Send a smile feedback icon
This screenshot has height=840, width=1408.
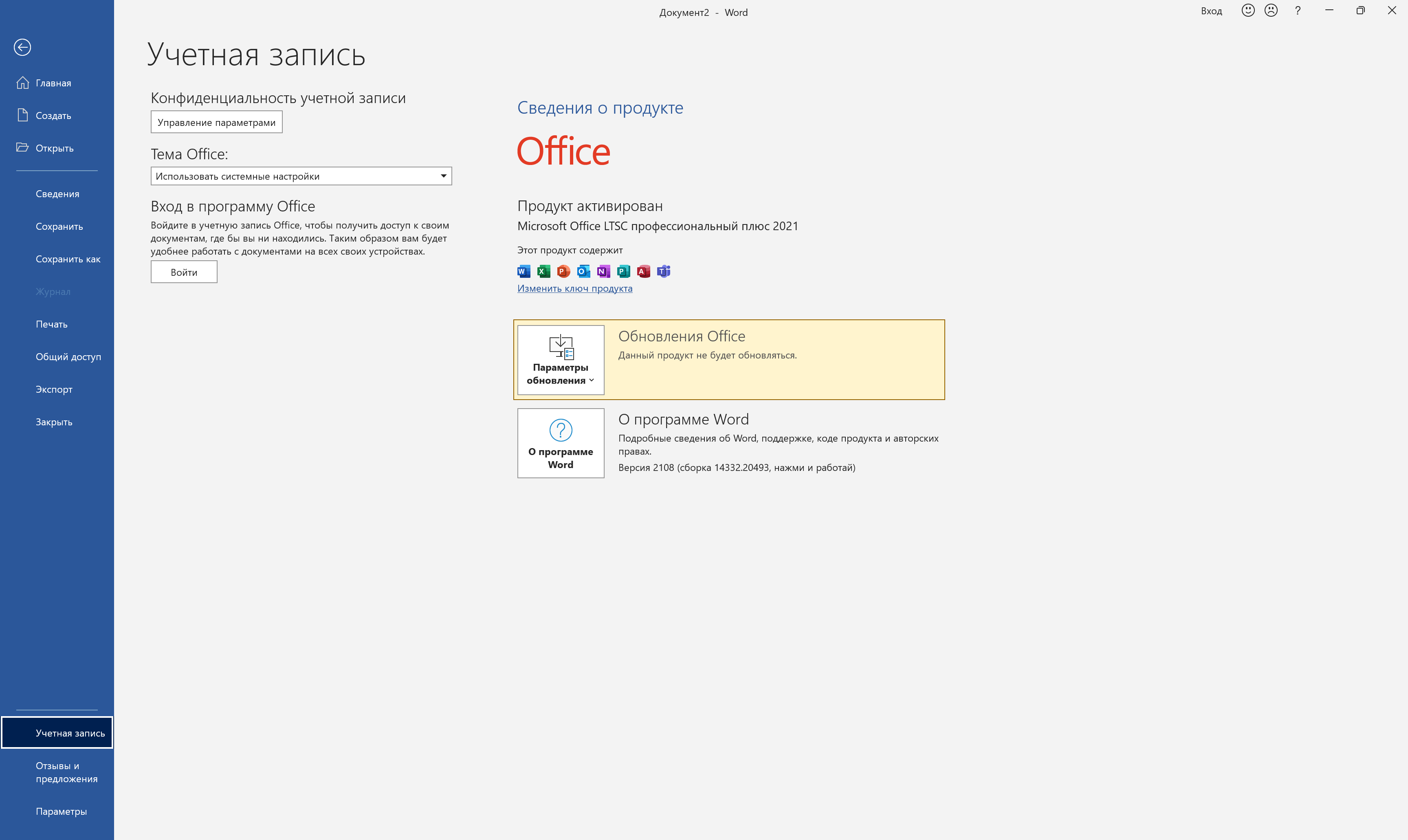(1248, 11)
